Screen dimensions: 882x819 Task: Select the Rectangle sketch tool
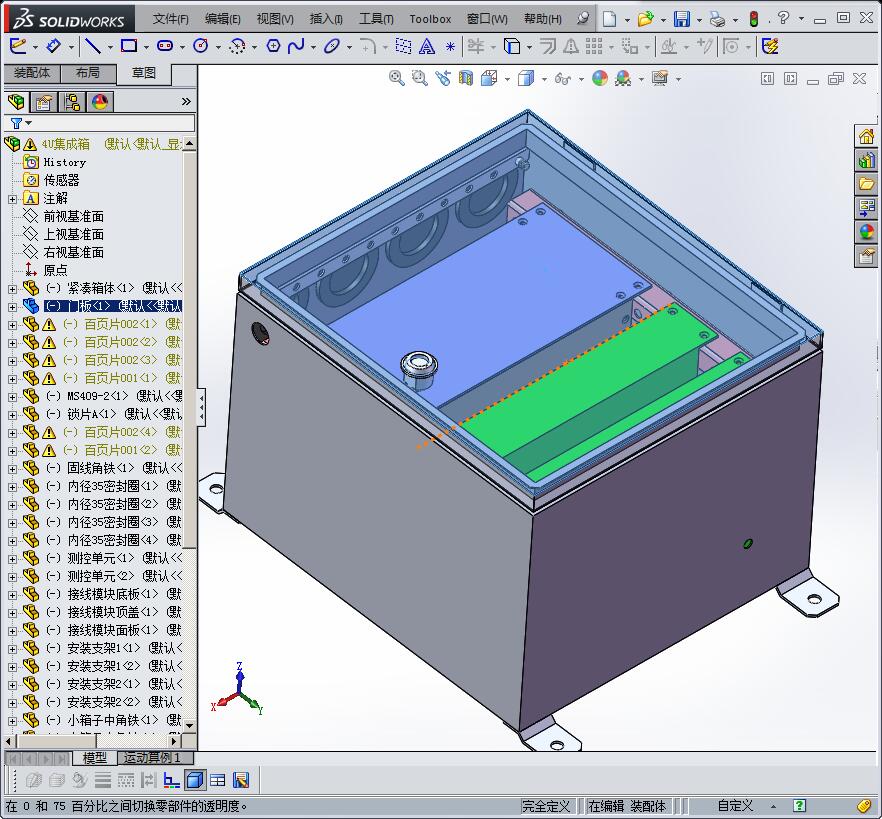129,46
